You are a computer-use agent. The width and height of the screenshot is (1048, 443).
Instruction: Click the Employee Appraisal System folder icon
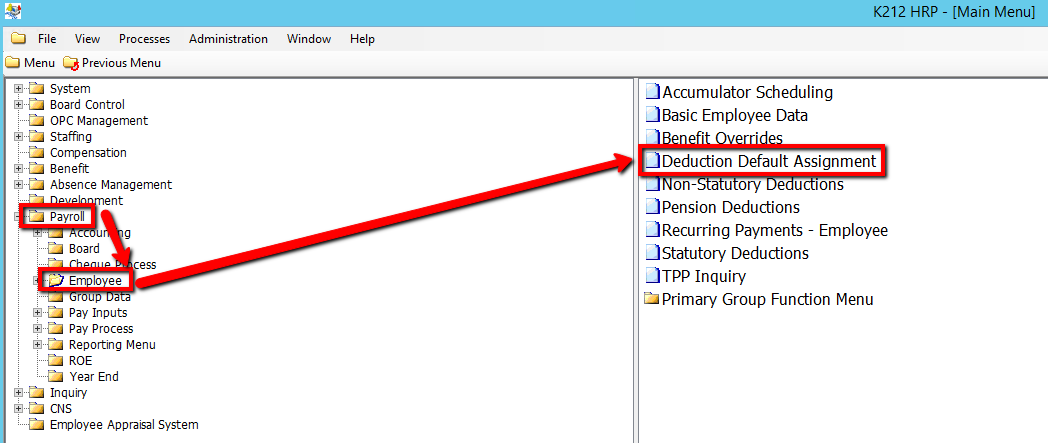pyautogui.click(x=37, y=425)
